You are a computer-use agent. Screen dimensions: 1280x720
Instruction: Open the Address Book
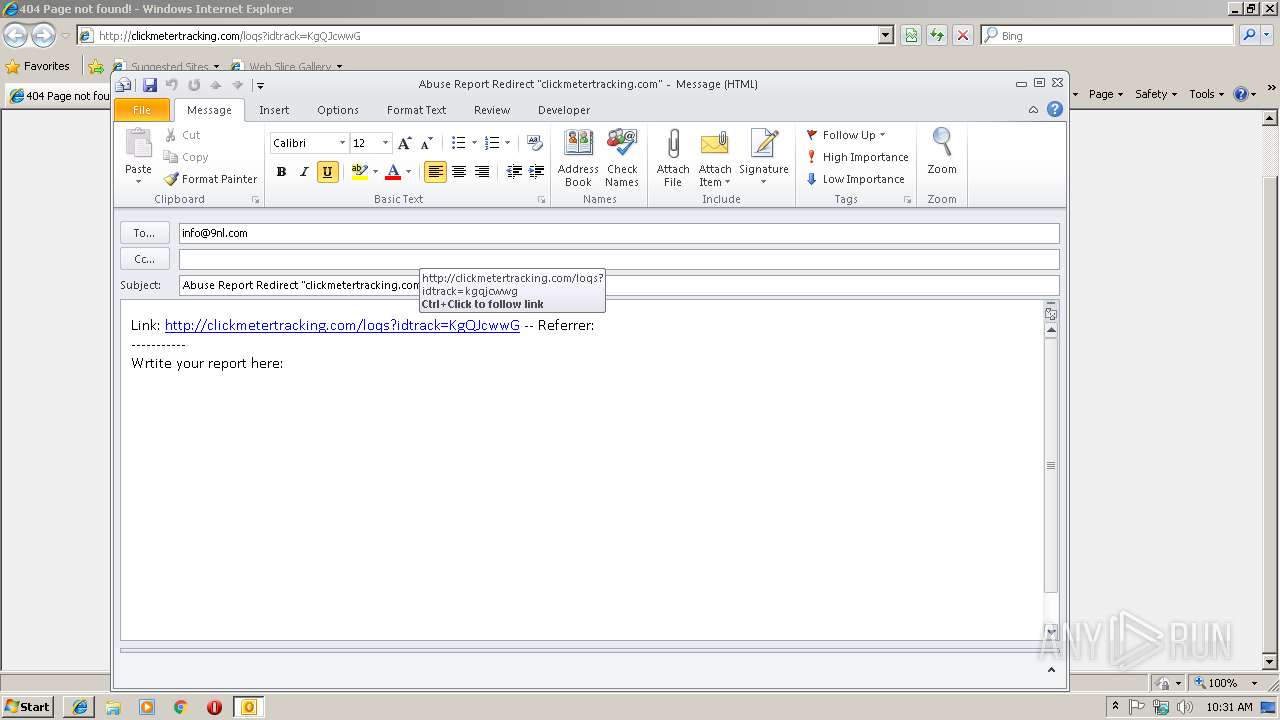[x=578, y=158]
